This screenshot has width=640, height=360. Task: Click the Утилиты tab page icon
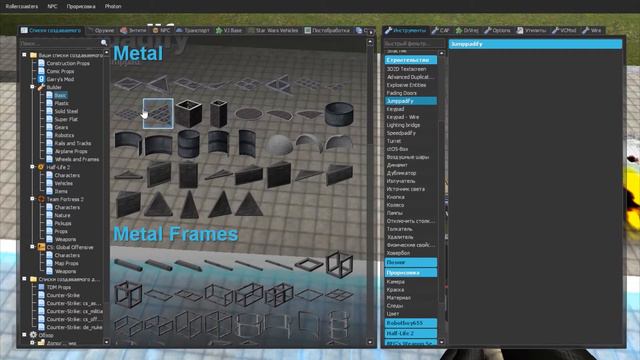(520, 30)
